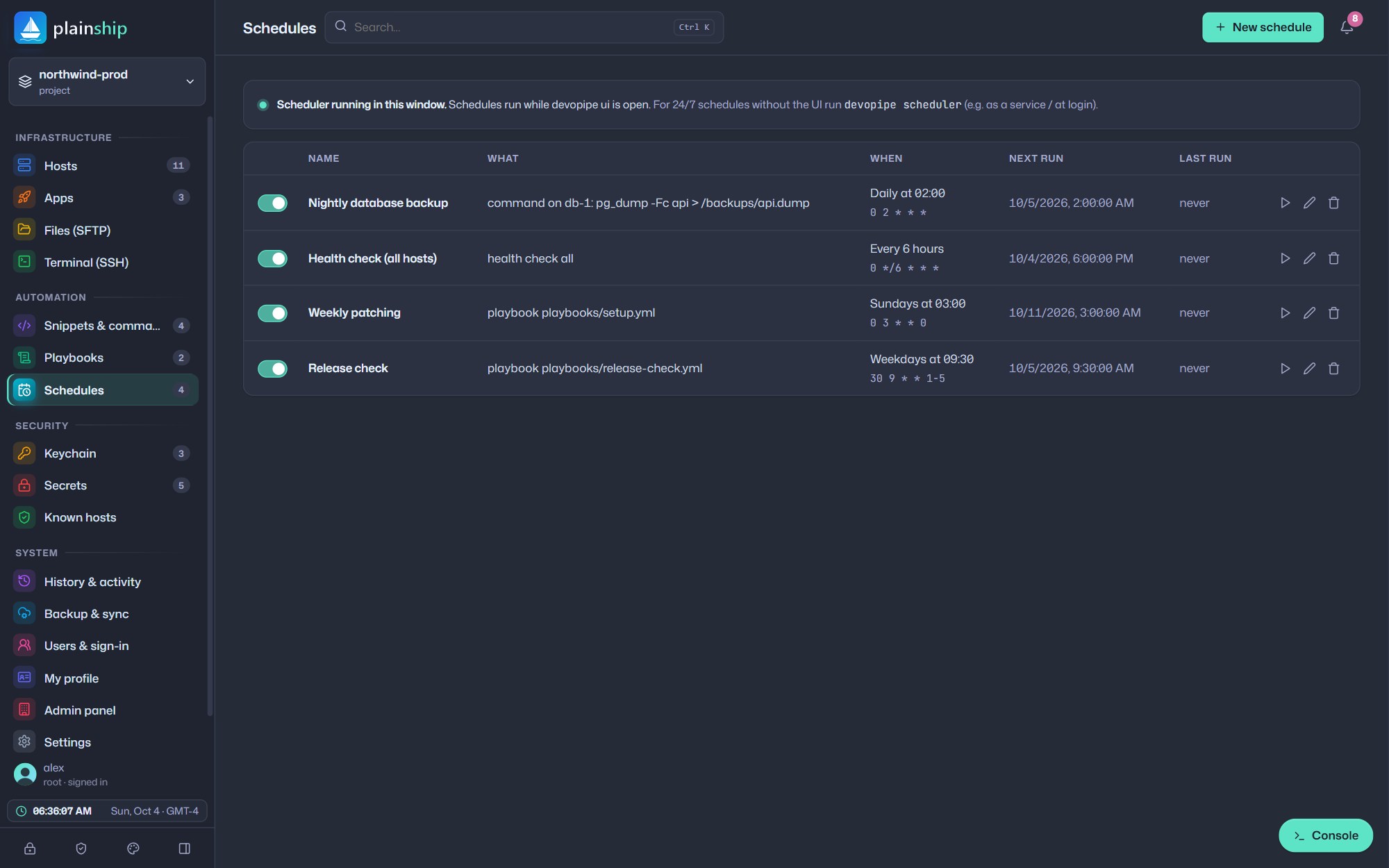Open Files (SFTP) page
1389x868 pixels.
point(103,230)
